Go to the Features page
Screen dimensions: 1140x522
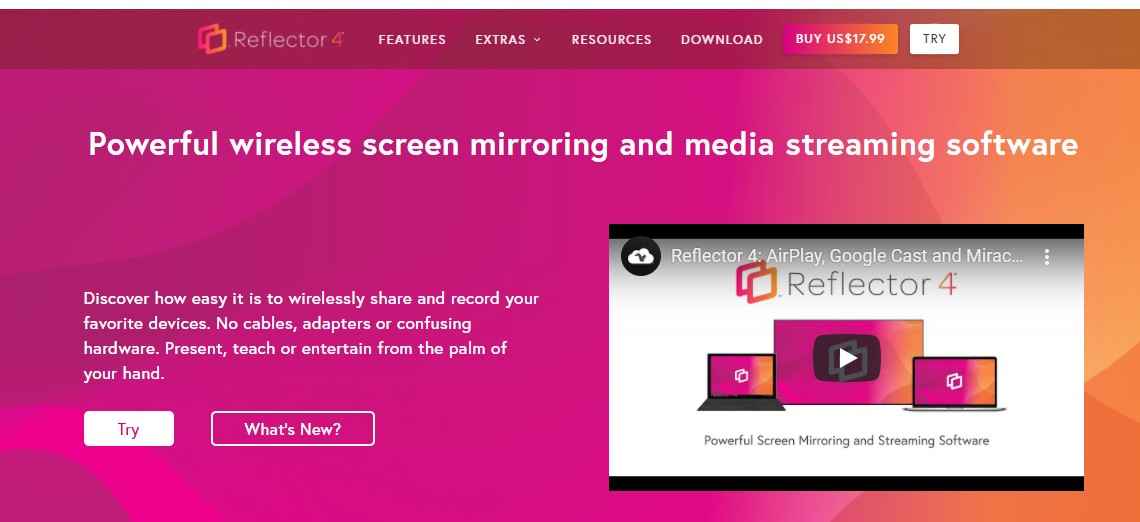pyautogui.click(x=412, y=40)
